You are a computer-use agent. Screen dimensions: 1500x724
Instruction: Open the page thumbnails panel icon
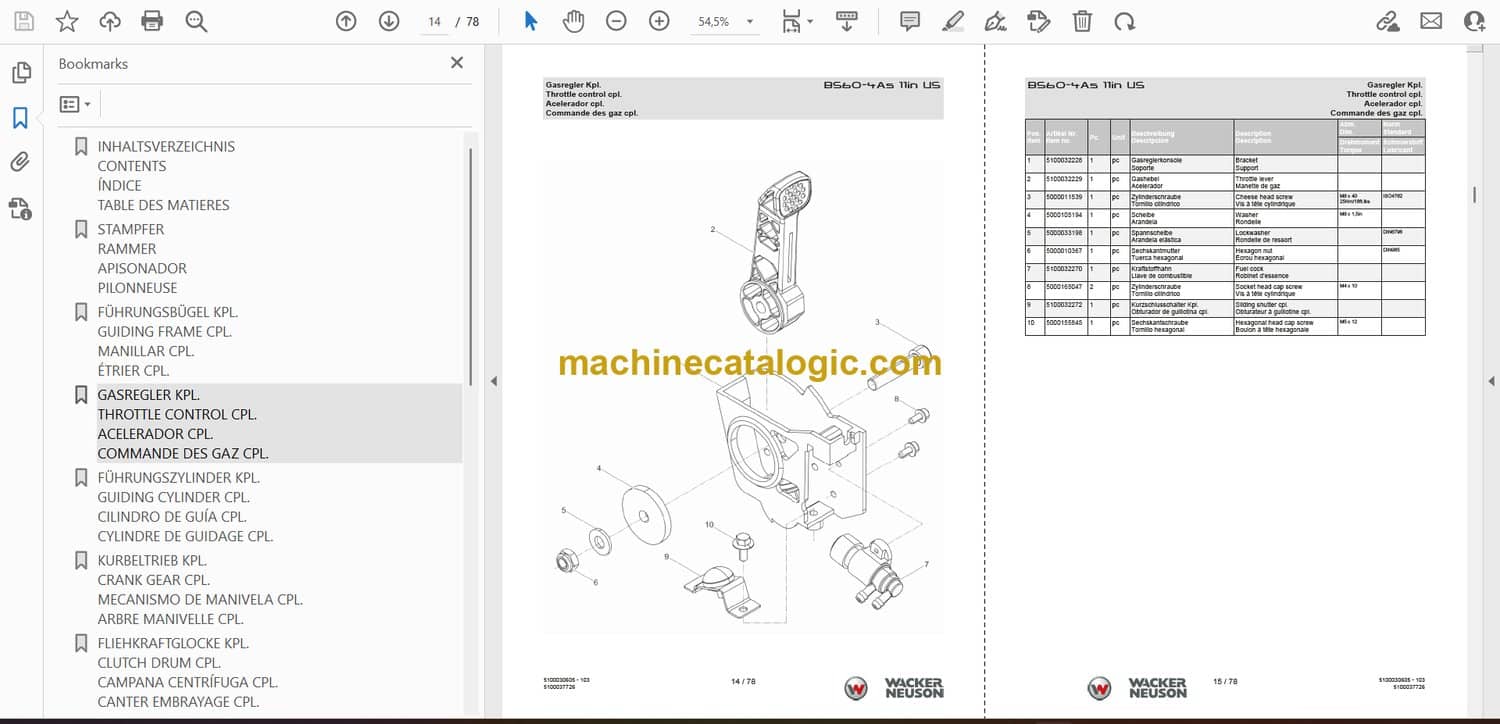[21, 73]
